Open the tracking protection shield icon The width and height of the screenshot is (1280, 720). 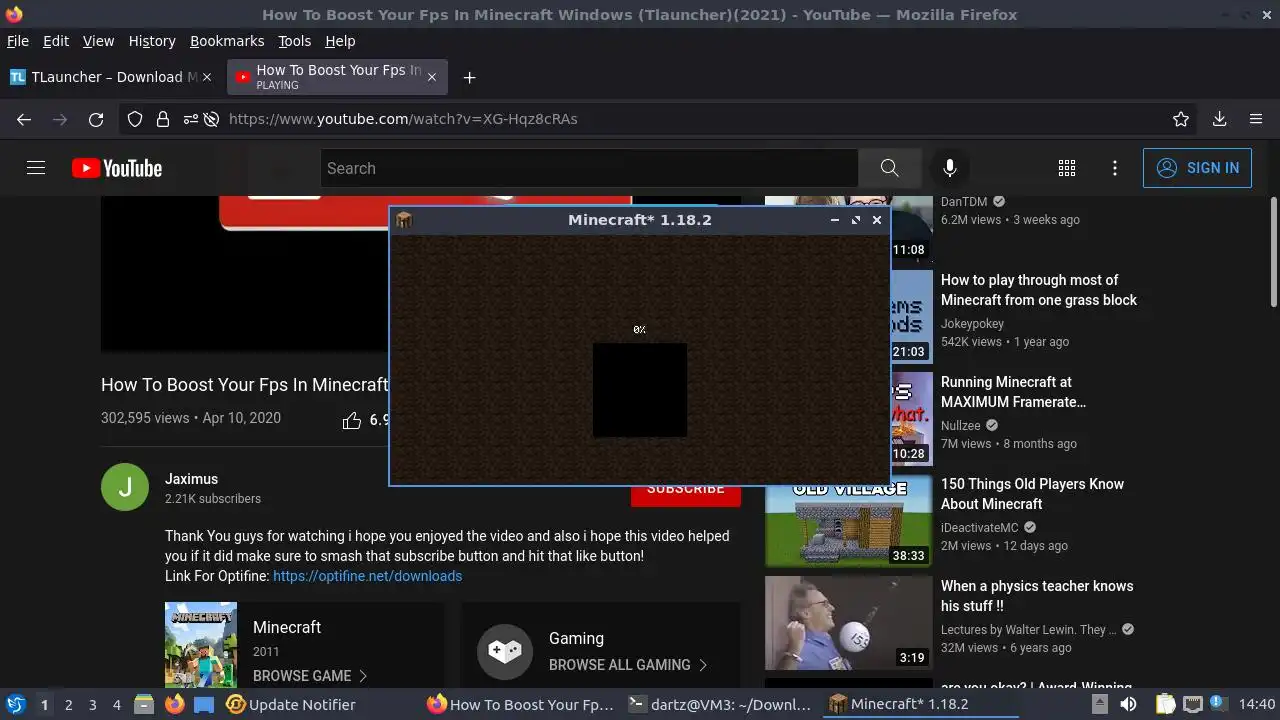coord(135,119)
